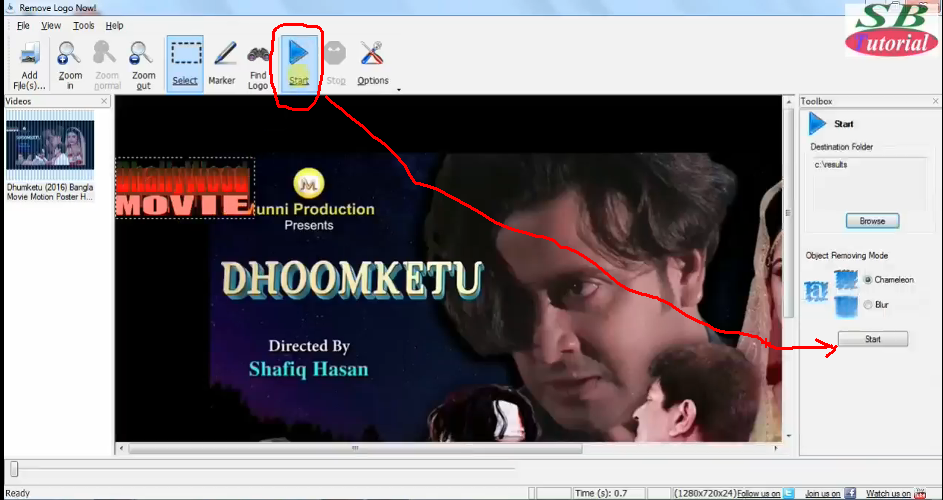Select the Chameleon removing mode
The width and height of the screenshot is (943, 500).
[x=868, y=279]
